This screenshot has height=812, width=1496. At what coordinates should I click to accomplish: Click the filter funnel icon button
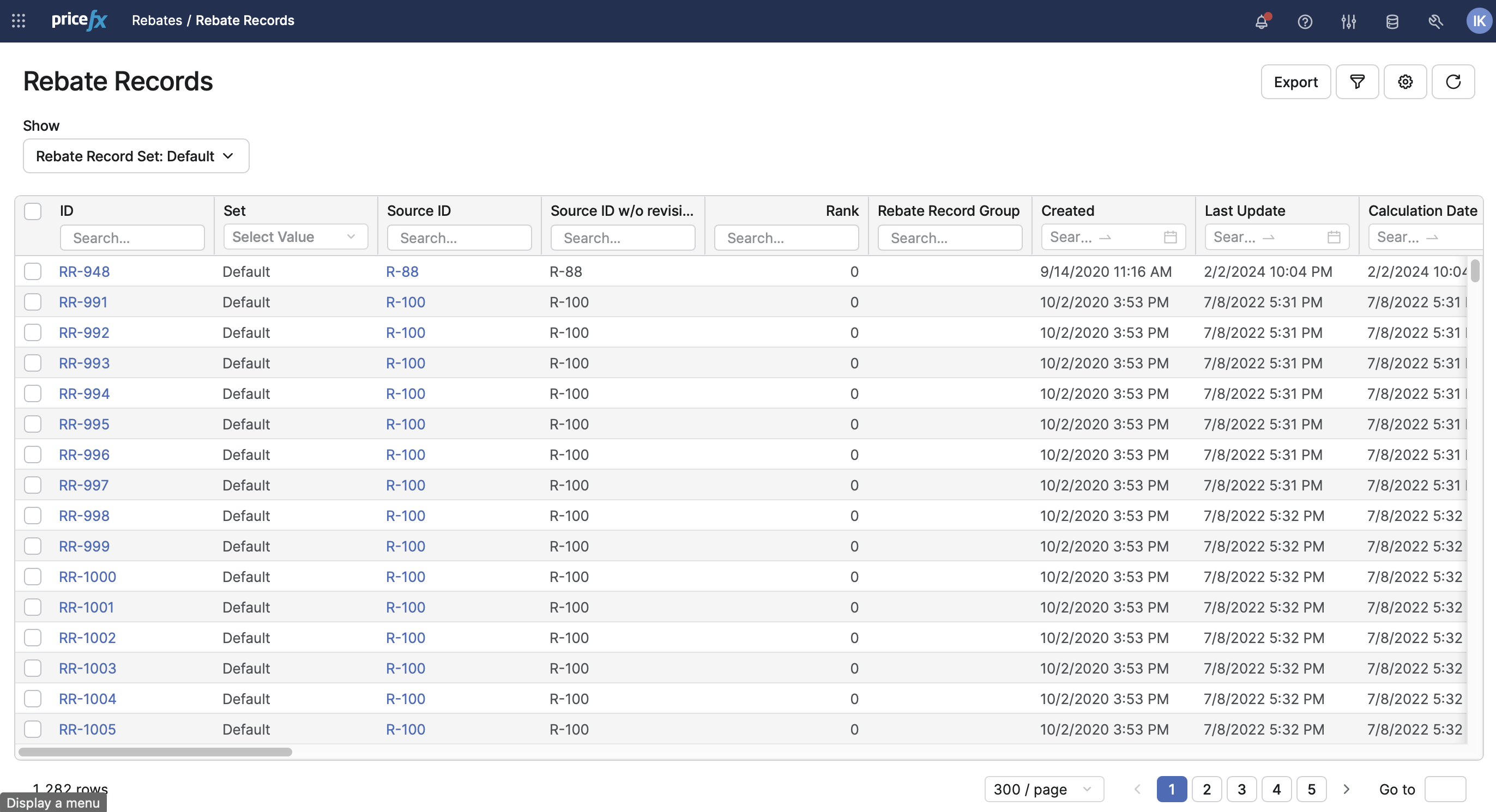click(x=1357, y=82)
